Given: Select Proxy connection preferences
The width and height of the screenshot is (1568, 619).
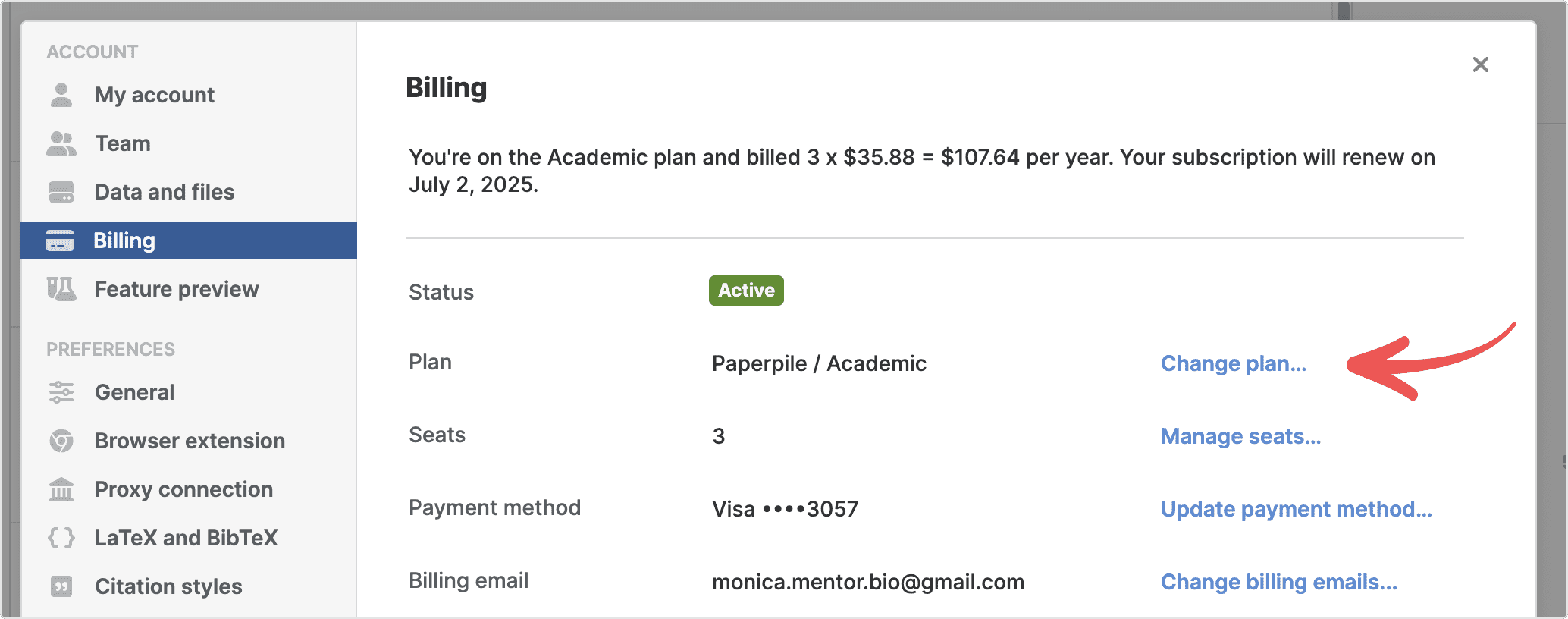Looking at the screenshot, I should coord(183,489).
